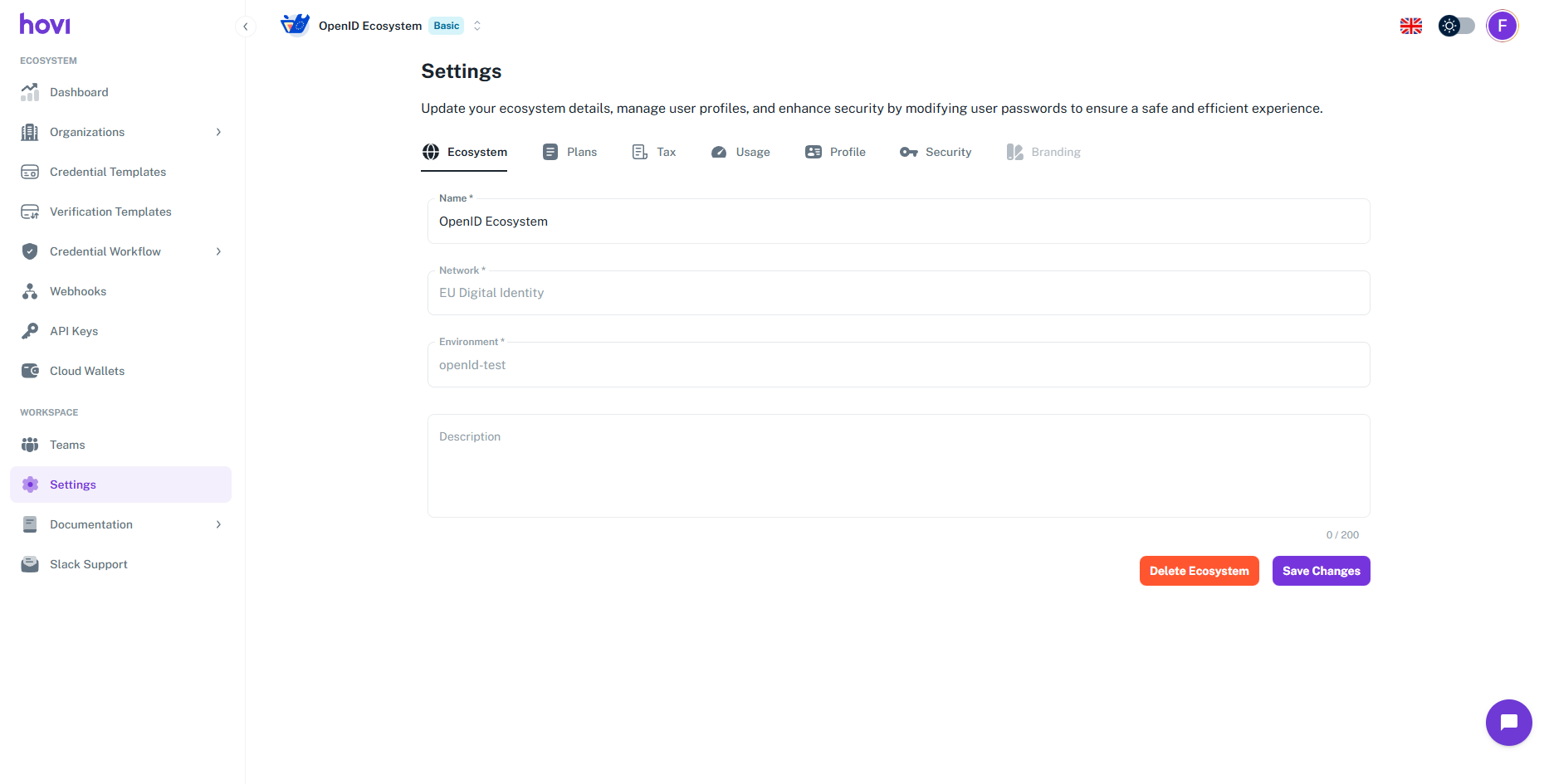Screen dimensions: 1549x784
Task: Click the Cloud Wallets wallet icon
Action: 30,371
